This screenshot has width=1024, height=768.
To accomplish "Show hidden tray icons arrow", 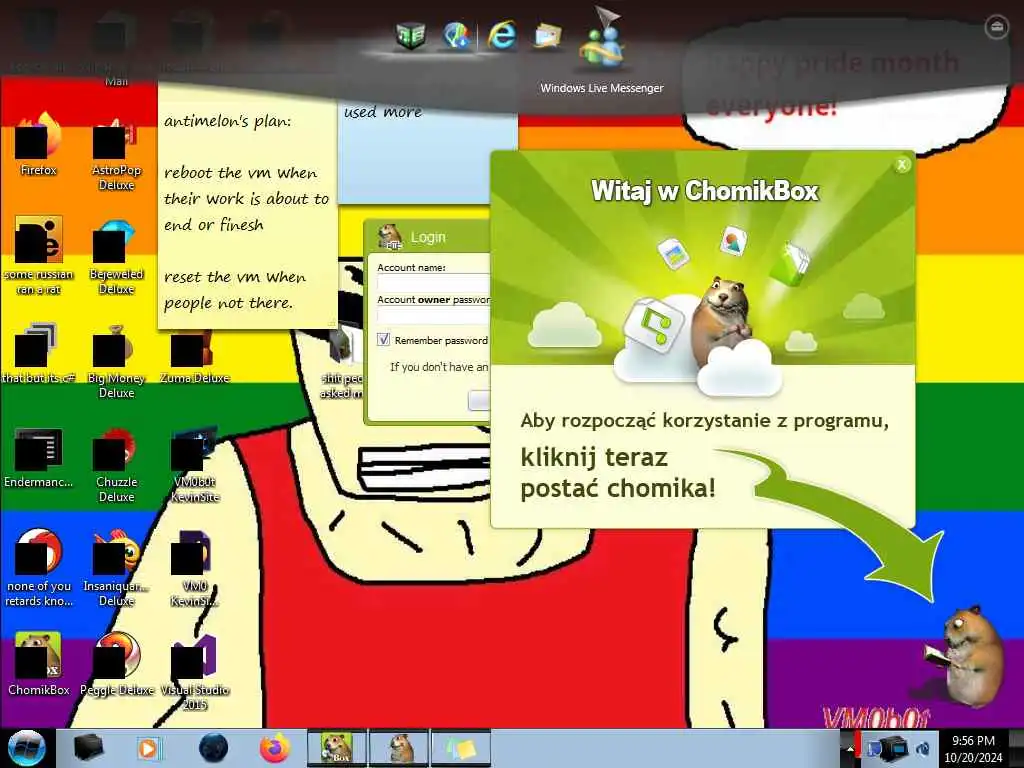I will click(850, 749).
